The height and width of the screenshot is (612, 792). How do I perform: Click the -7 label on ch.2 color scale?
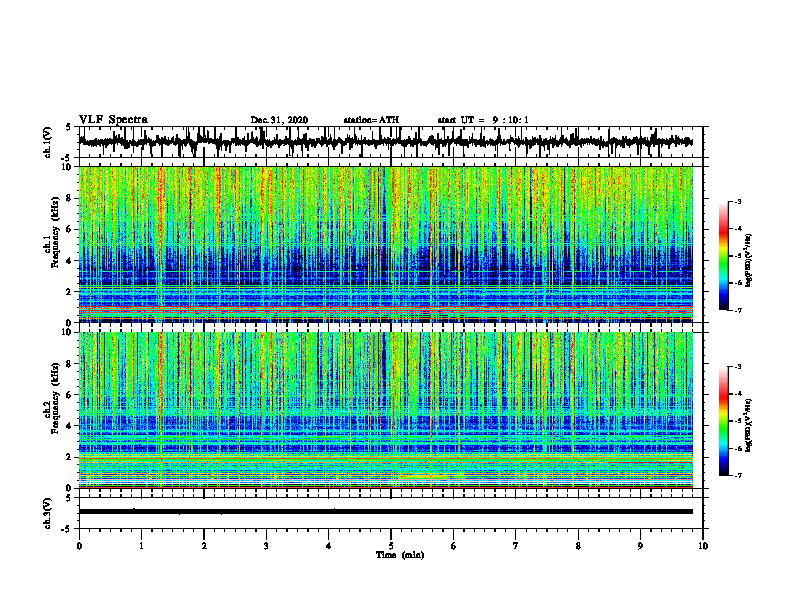737,475
